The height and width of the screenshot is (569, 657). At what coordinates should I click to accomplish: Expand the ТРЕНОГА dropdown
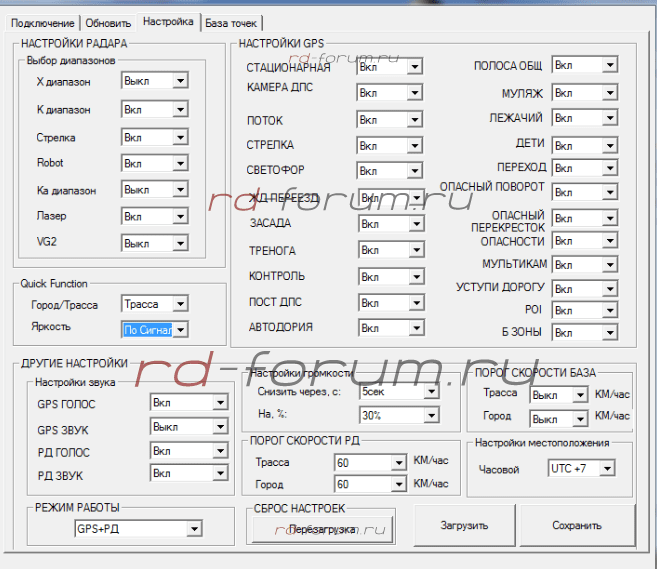coord(391,250)
